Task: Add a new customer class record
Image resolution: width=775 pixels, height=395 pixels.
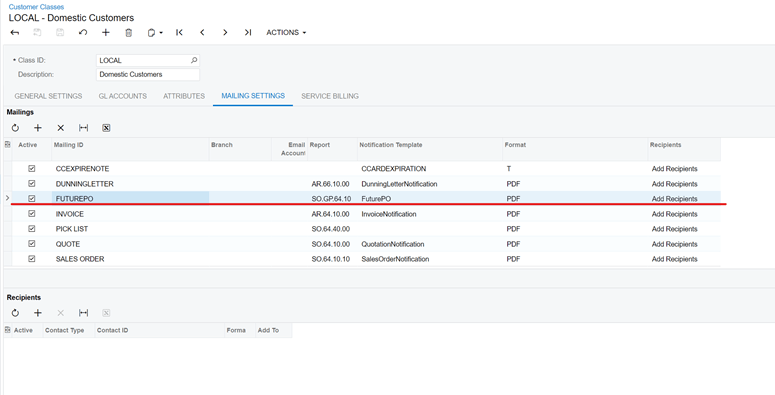Action: coord(106,33)
